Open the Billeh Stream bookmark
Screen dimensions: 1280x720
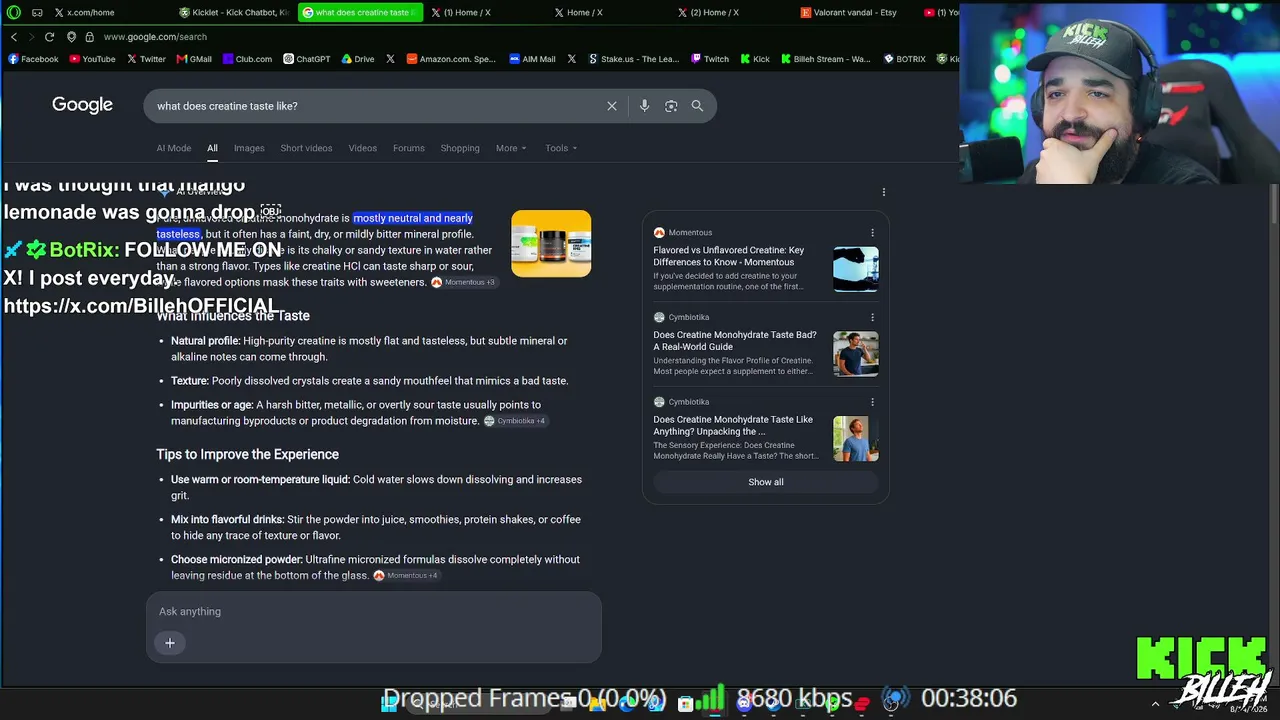825,59
